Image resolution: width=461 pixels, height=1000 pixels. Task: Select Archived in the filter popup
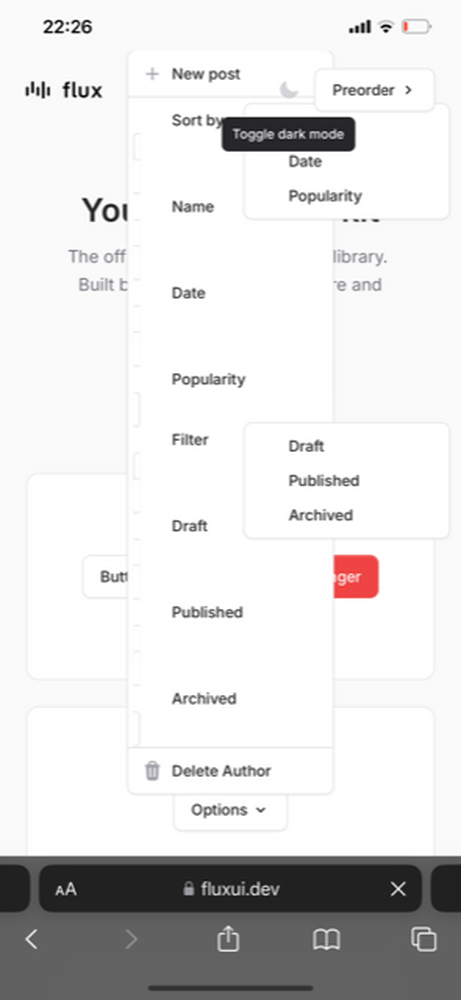pyautogui.click(x=321, y=515)
